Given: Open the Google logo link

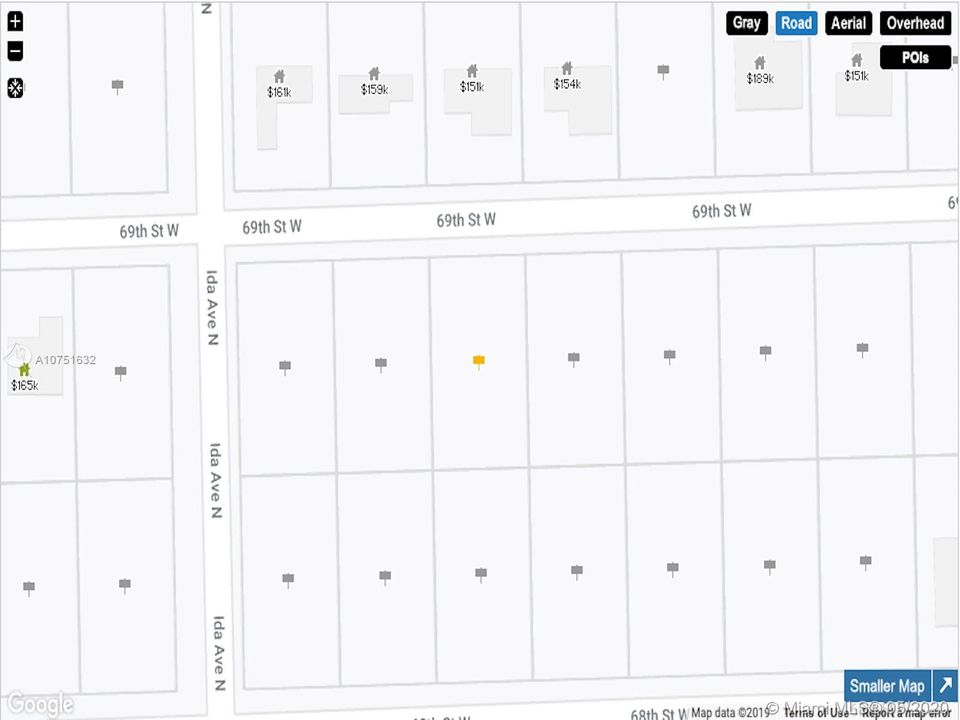Looking at the screenshot, I should coord(40,704).
